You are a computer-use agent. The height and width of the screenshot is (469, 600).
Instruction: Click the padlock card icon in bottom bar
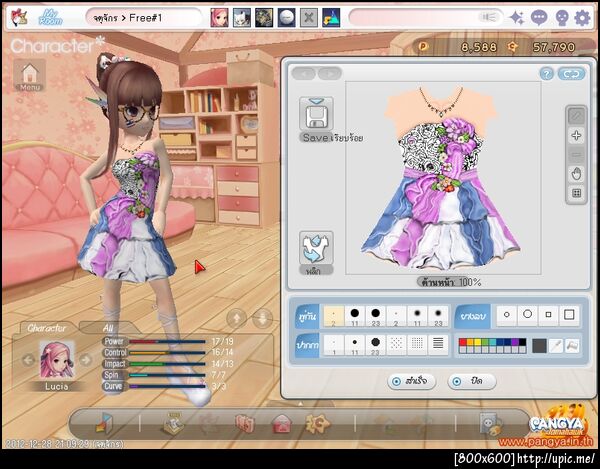pos(491,424)
